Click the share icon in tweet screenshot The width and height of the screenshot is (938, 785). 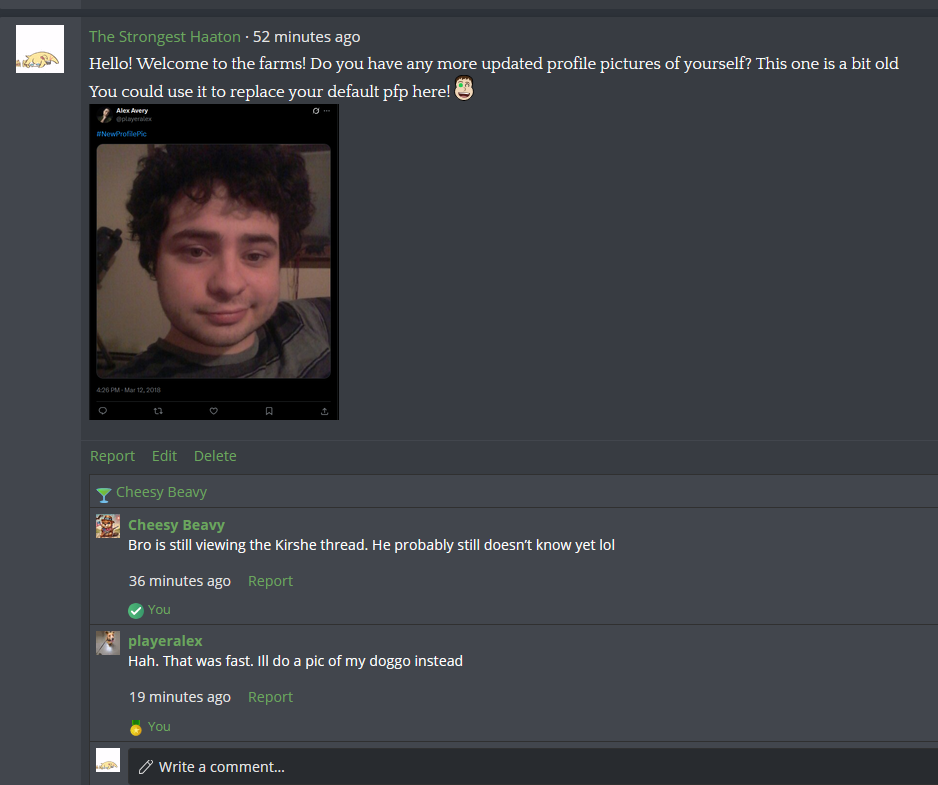coord(324,411)
